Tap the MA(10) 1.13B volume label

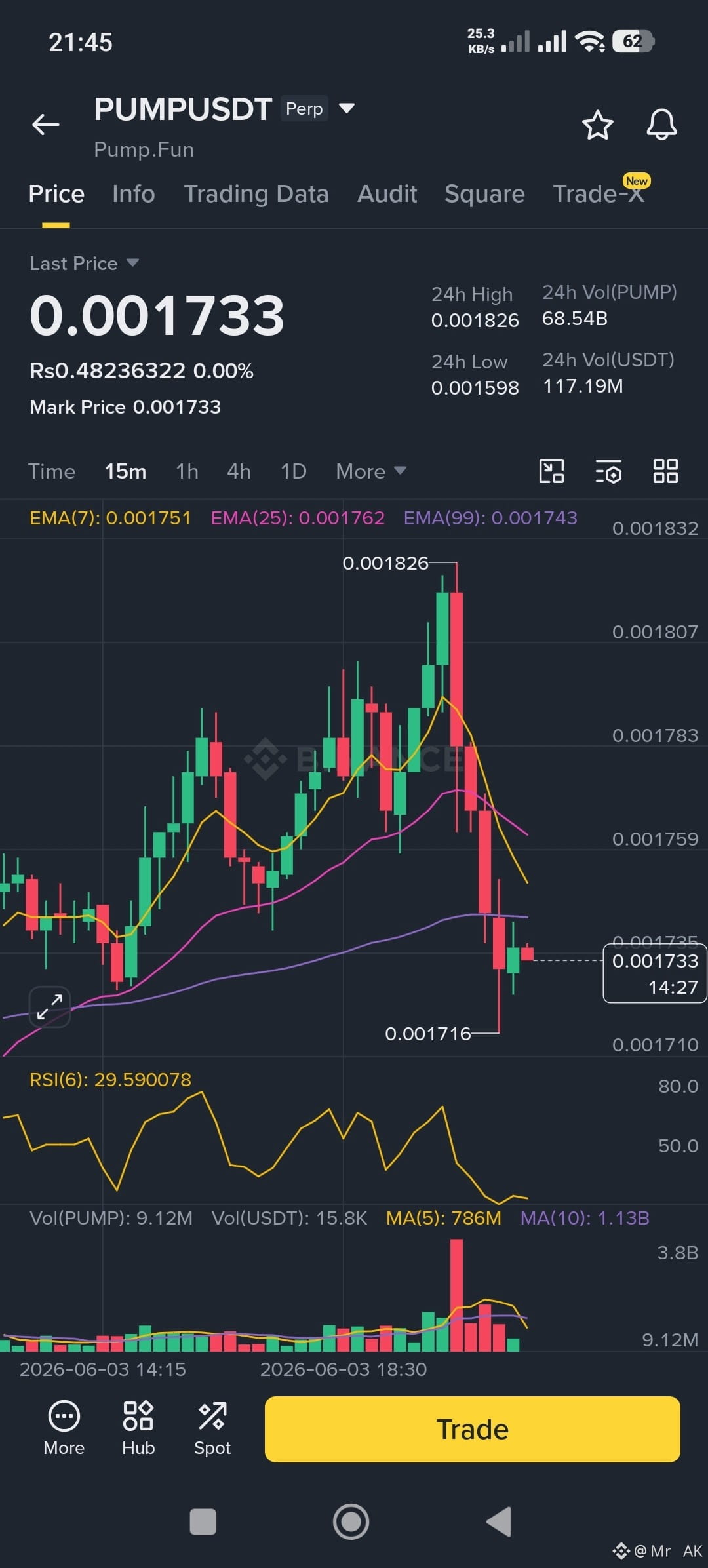pyautogui.click(x=585, y=1218)
